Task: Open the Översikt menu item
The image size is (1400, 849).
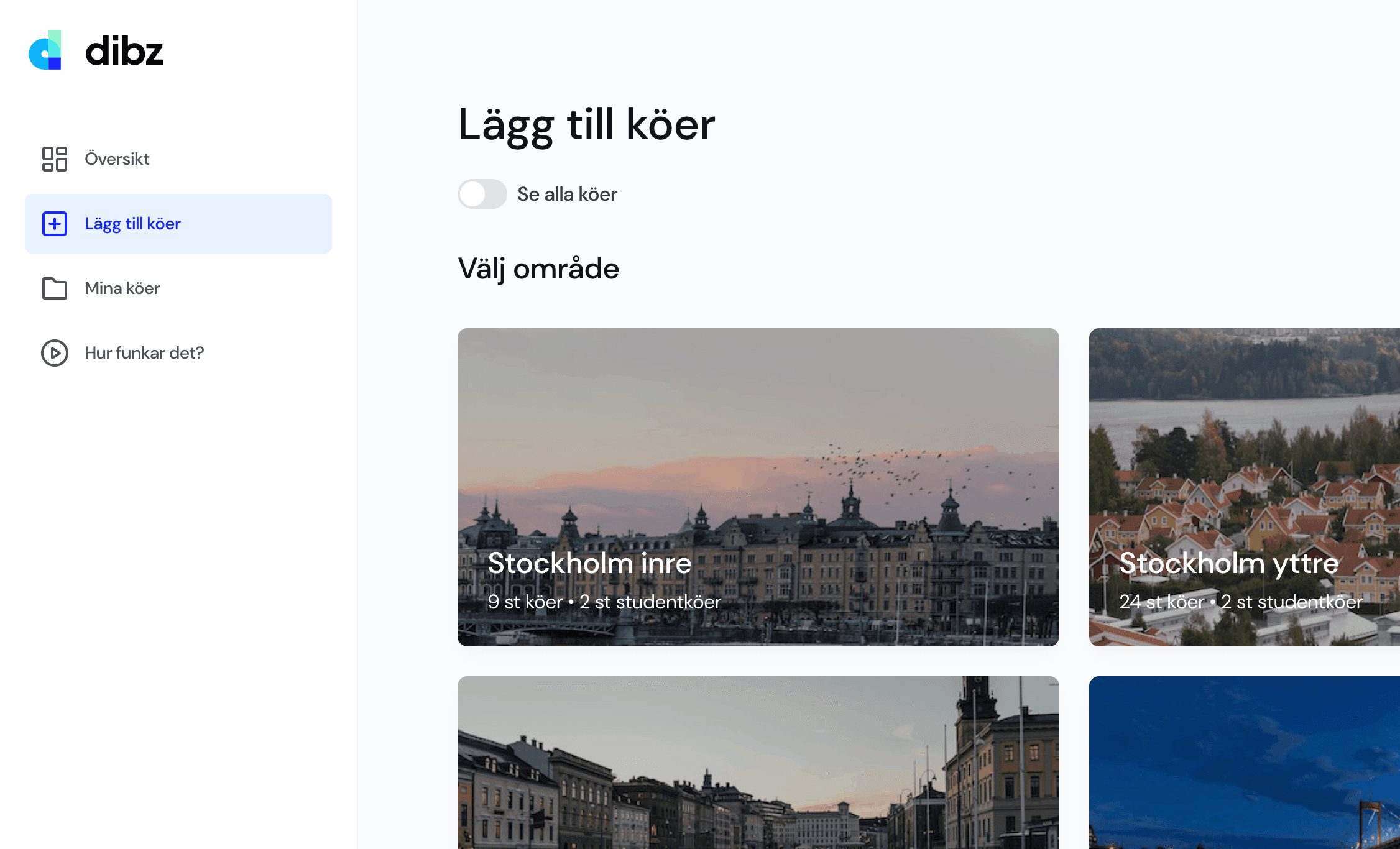Action: tap(178, 159)
